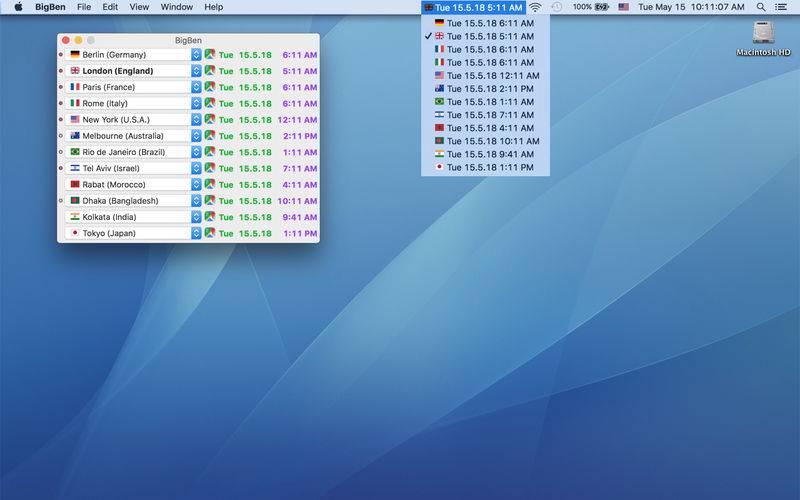This screenshot has height=500, width=800.
Task: Click the BigBen menu bar clock title
Action: point(473,7)
